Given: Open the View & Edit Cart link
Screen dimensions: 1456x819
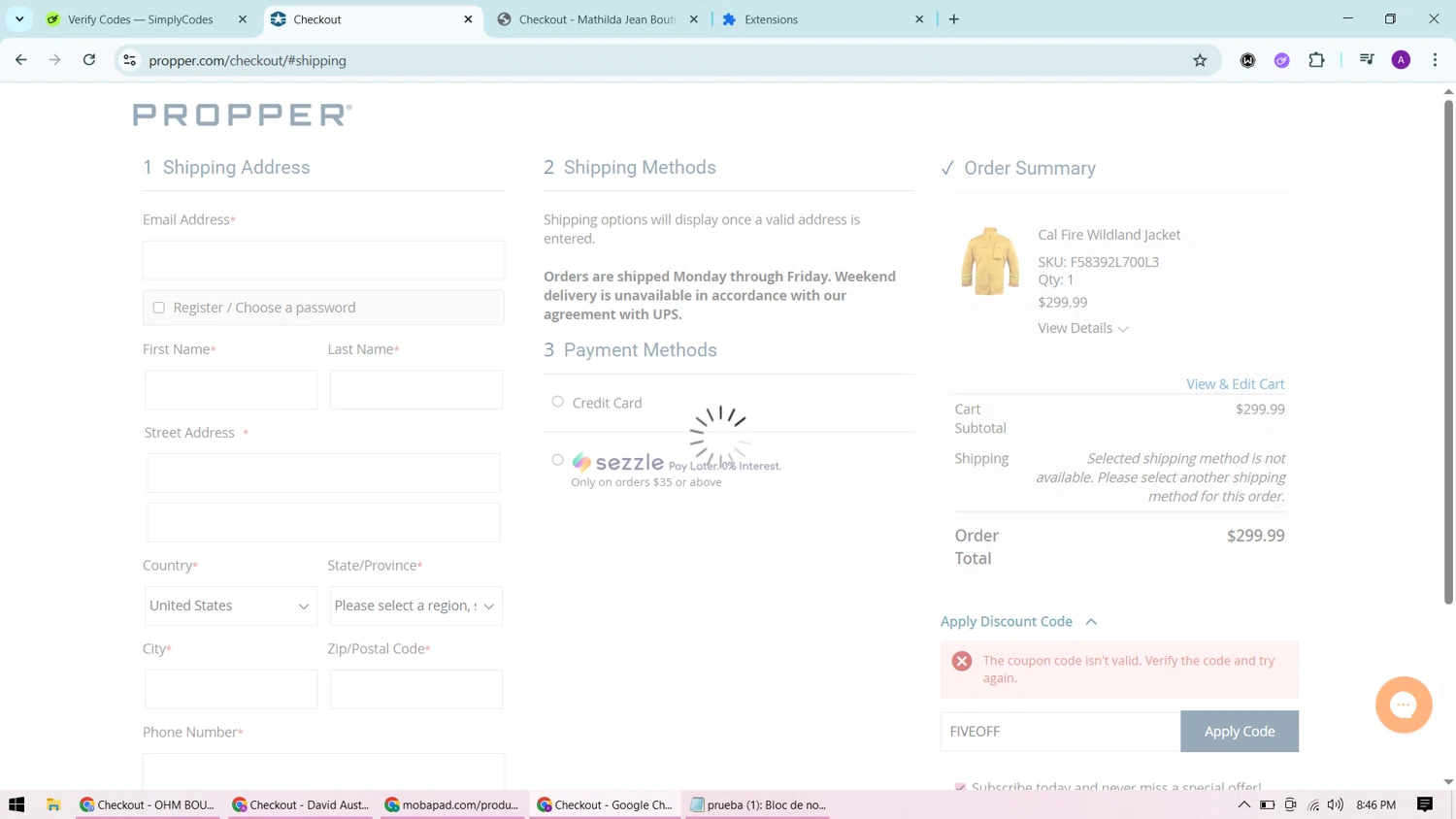Looking at the screenshot, I should [x=1235, y=384].
